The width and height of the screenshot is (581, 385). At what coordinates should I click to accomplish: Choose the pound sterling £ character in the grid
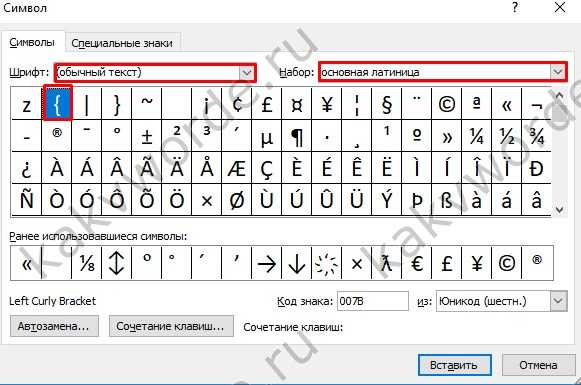coord(267,104)
